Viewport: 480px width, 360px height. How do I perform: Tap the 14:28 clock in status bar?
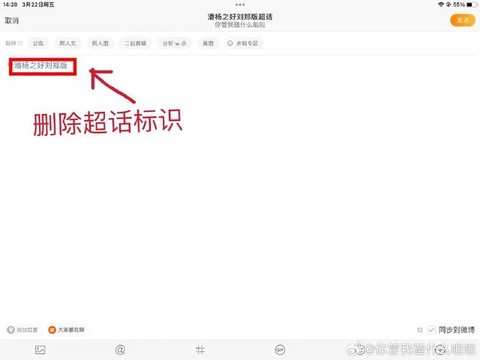point(10,5)
